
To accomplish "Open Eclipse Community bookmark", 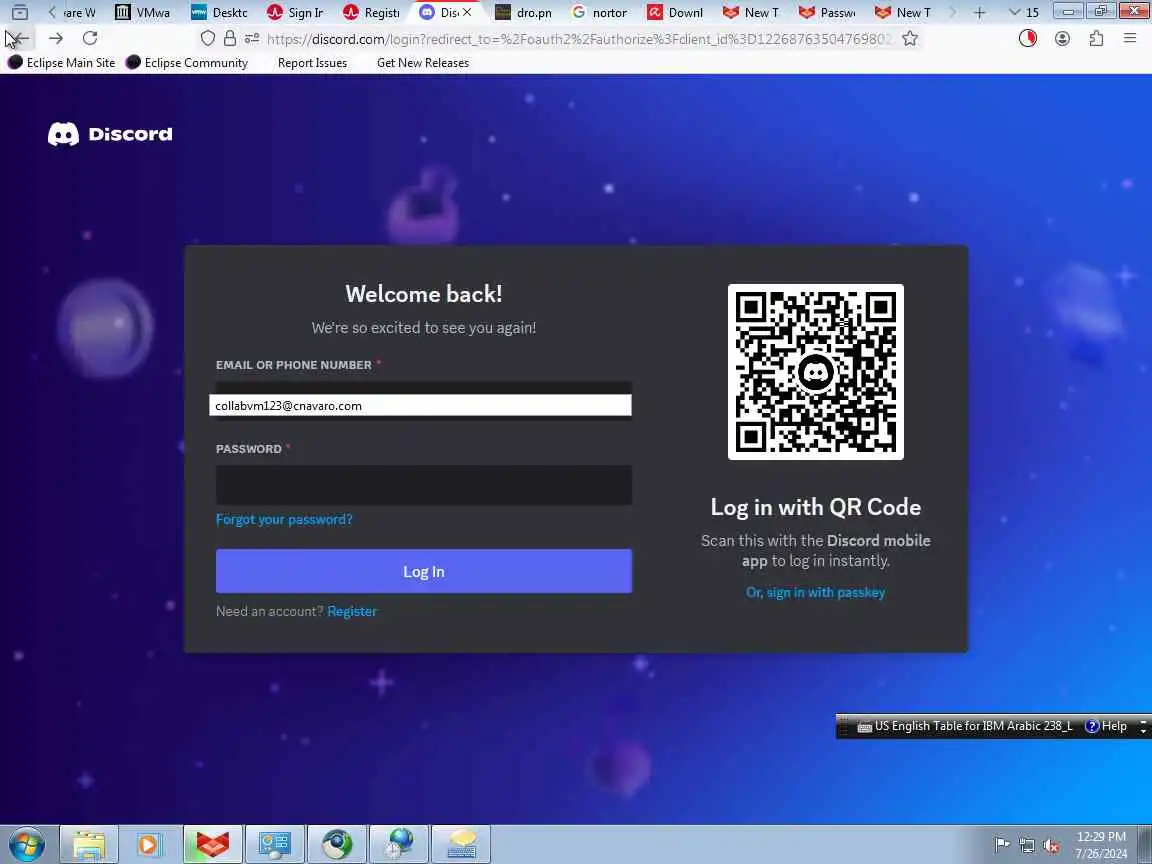I will coord(187,62).
